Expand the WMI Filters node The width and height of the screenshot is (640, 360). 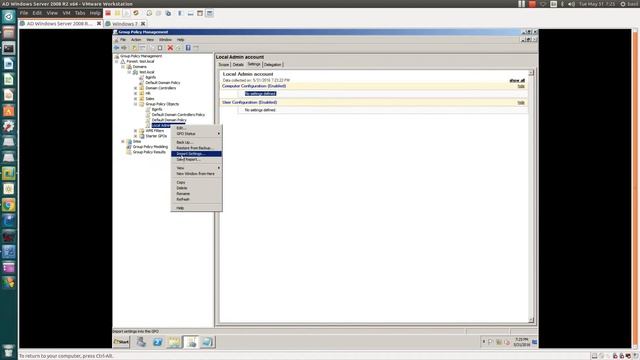click(136, 131)
